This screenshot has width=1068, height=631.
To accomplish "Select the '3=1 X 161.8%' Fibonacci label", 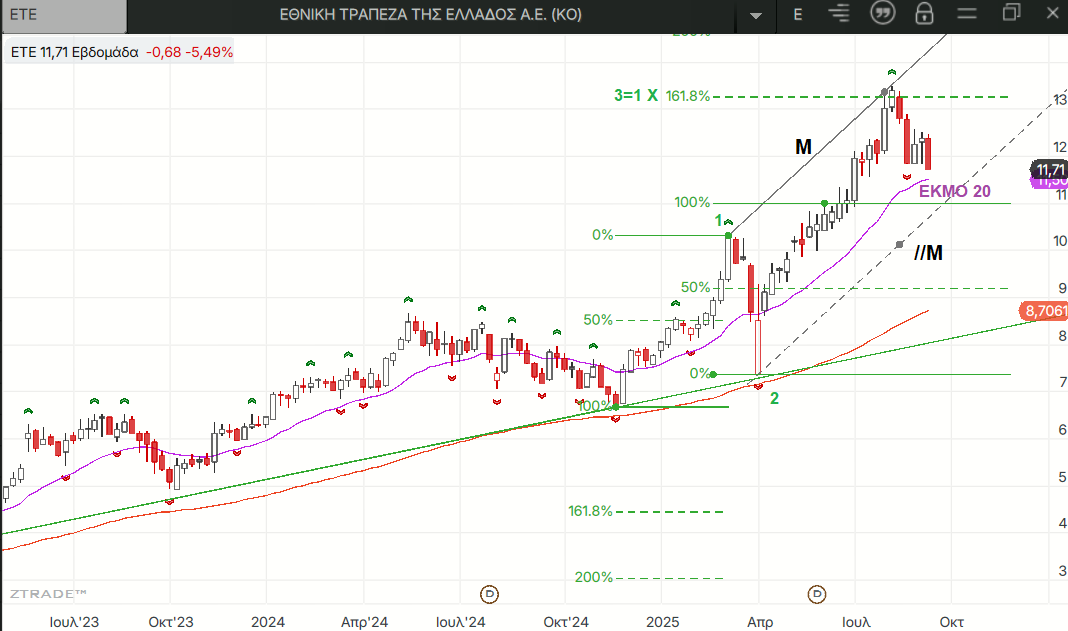I will (x=661, y=96).
